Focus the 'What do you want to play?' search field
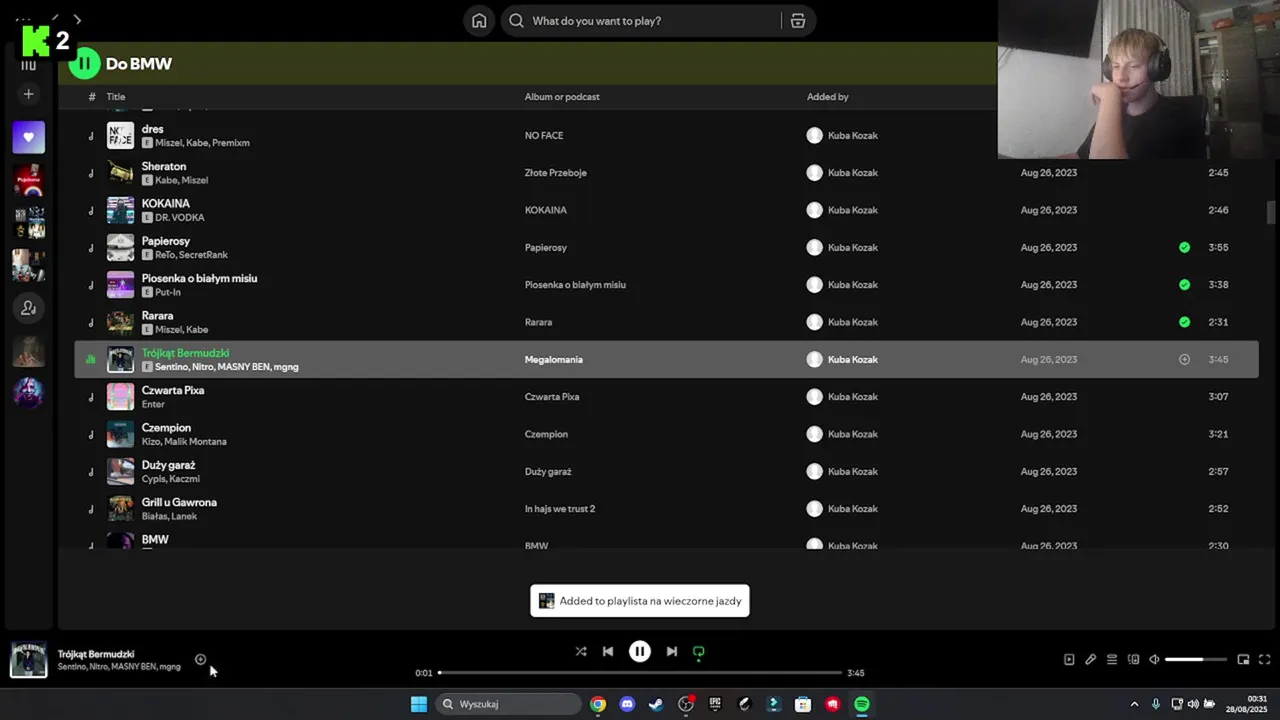The width and height of the screenshot is (1280, 720). pos(640,21)
